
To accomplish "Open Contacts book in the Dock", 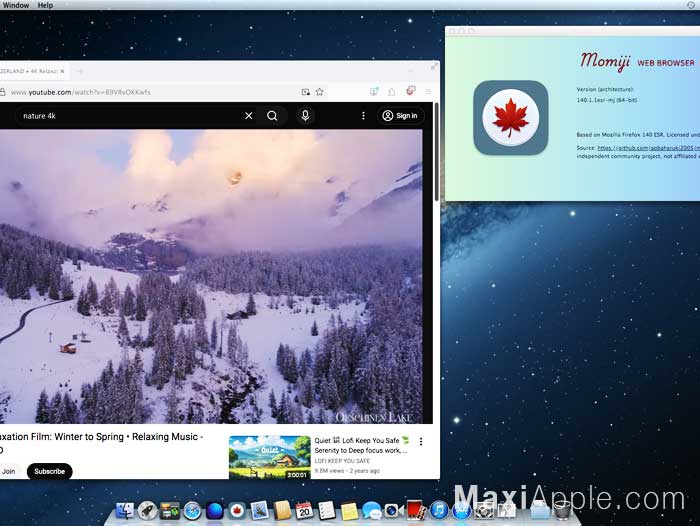I will [x=282, y=510].
